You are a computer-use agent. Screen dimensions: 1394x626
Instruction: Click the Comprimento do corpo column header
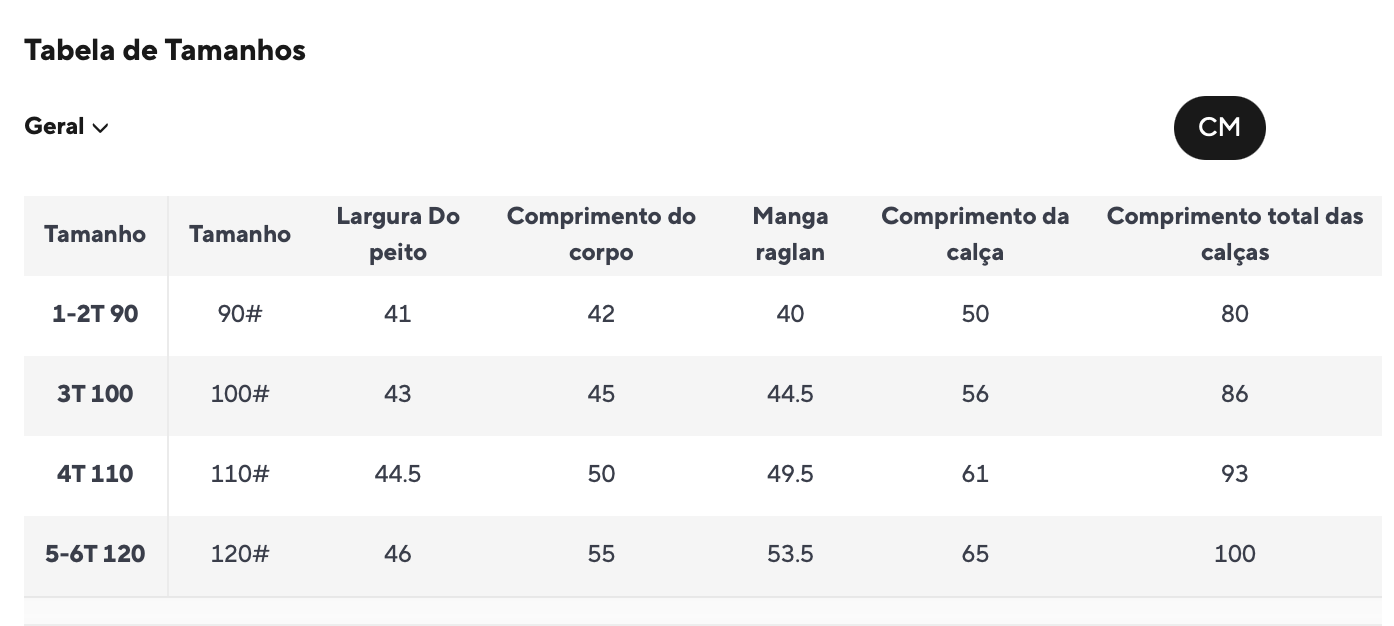pyautogui.click(x=601, y=234)
